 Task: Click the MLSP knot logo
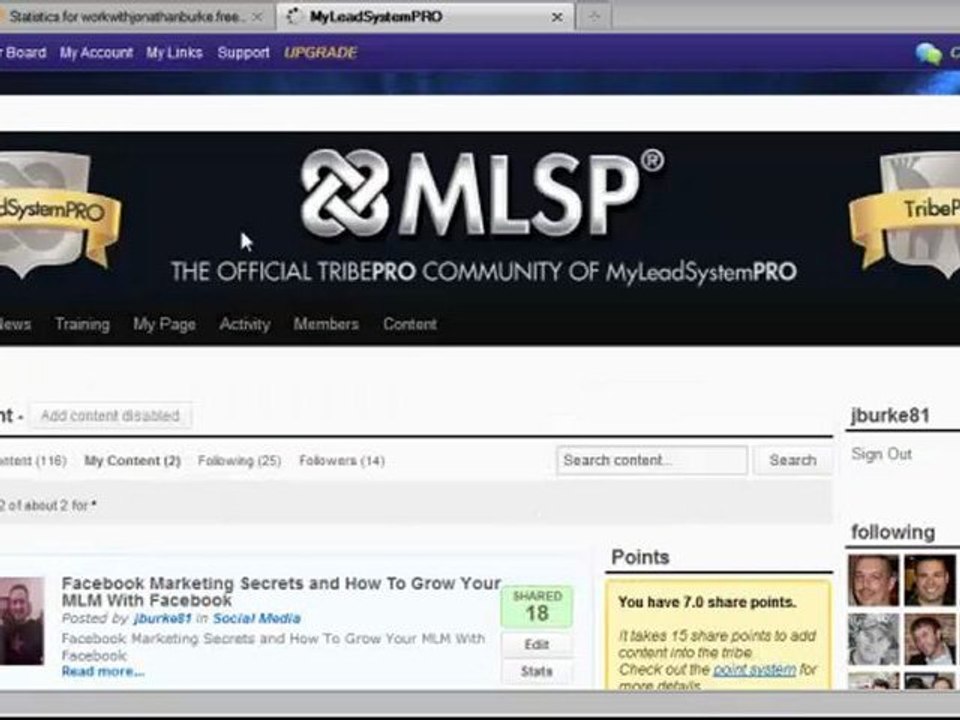[x=345, y=193]
